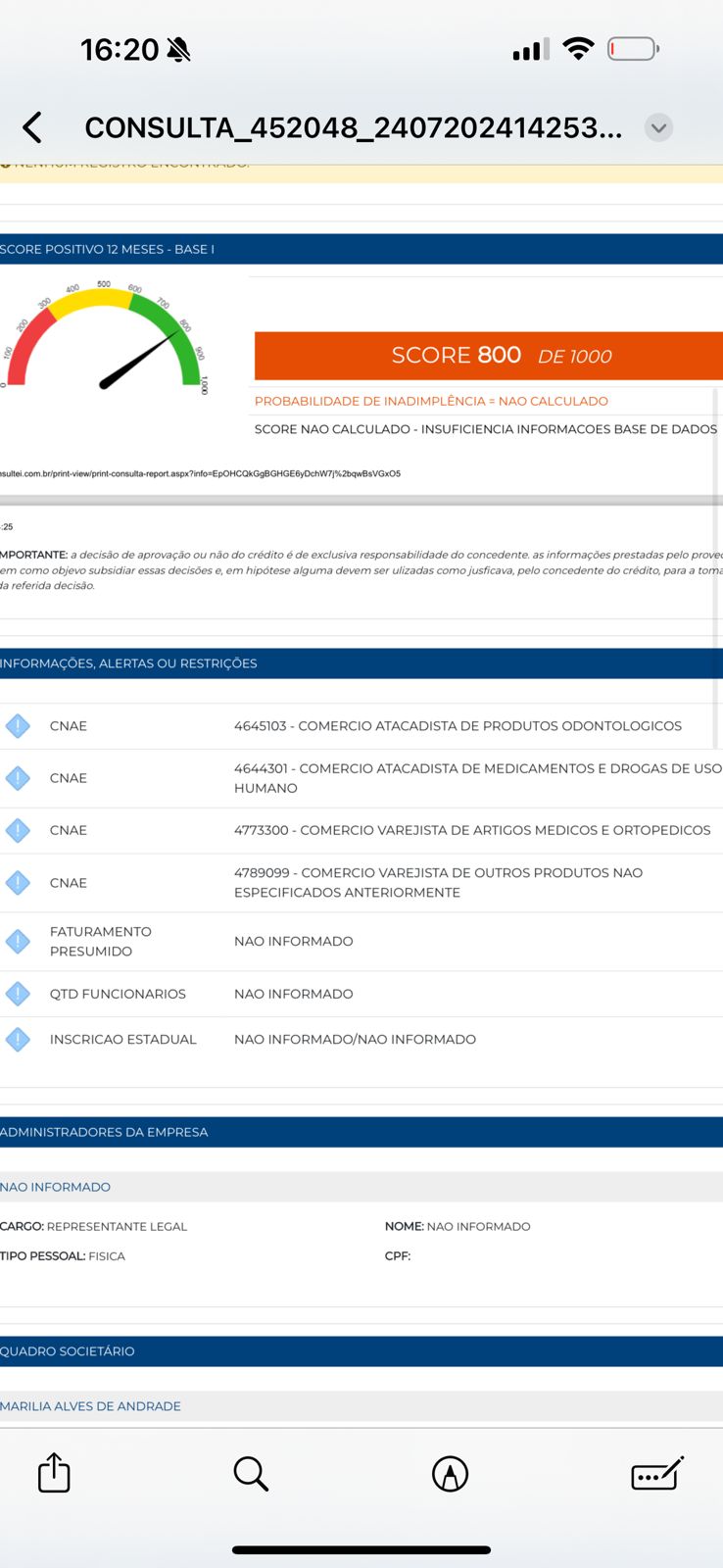
Task: Open the markup pen icon
Action: [450, 1474]
